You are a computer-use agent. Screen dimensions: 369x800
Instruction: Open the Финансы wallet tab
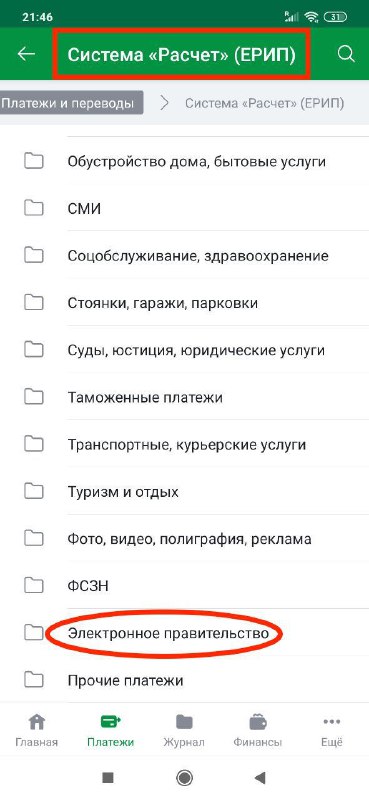pyautogui.click(x=258, y=730)
